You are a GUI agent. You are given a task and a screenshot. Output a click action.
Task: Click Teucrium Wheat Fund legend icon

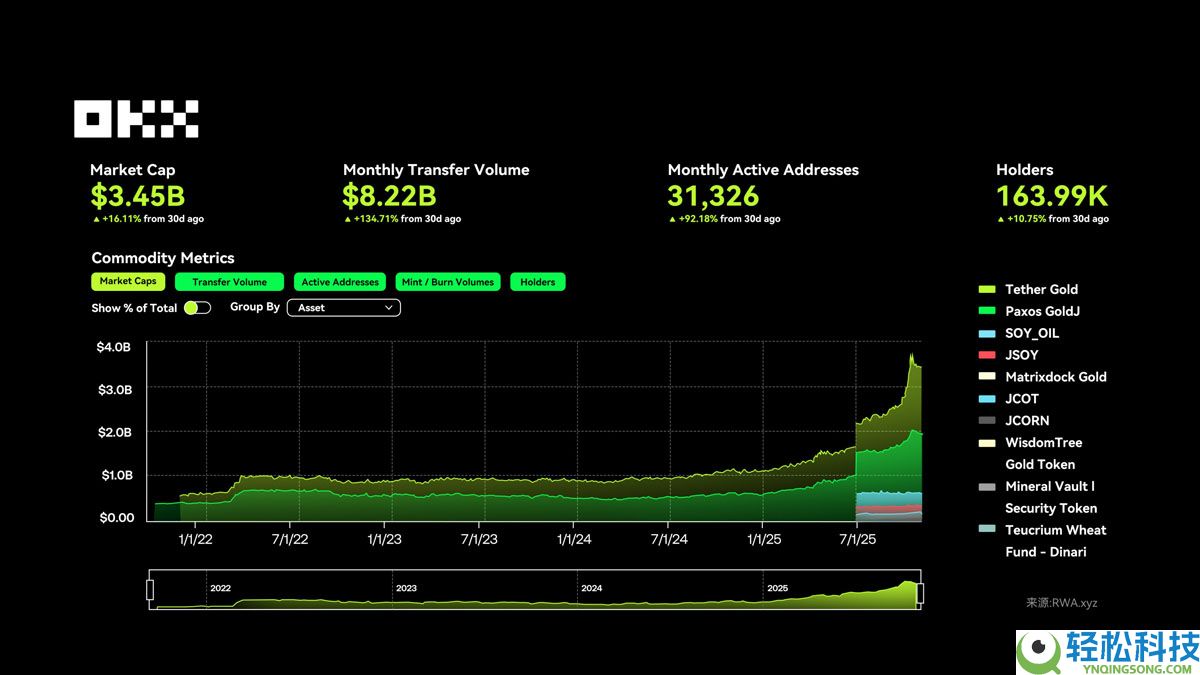pos(987,530)
